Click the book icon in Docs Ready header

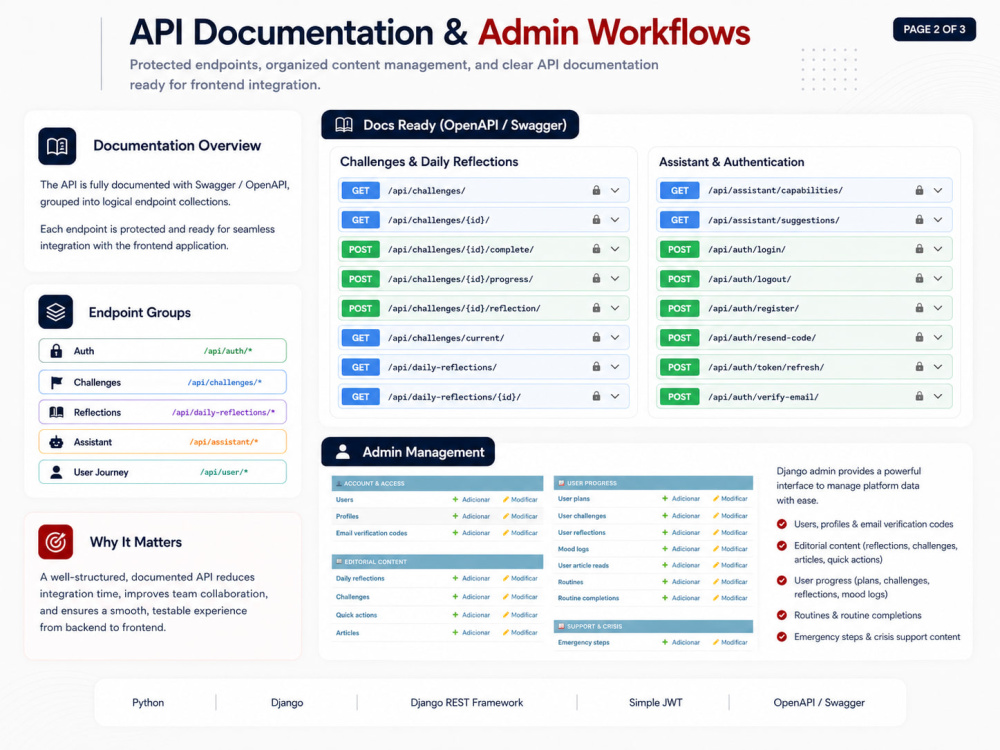[344, 125]
